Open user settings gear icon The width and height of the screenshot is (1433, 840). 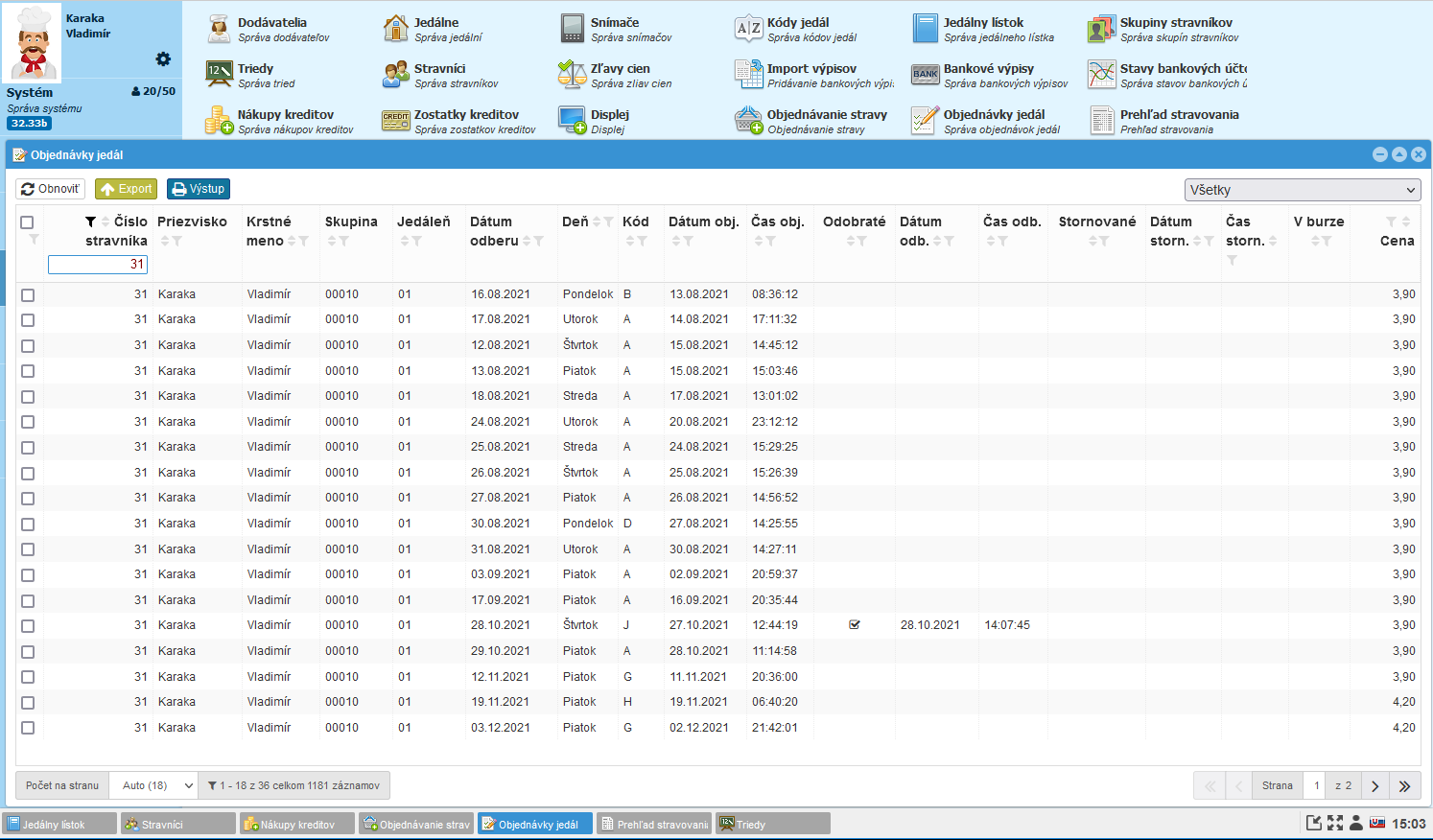163,59
